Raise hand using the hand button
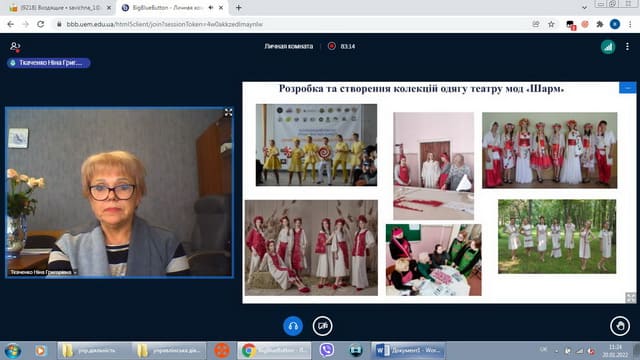Image resolution: width=640 pixels, height=360 pixels. coord(620,326)
